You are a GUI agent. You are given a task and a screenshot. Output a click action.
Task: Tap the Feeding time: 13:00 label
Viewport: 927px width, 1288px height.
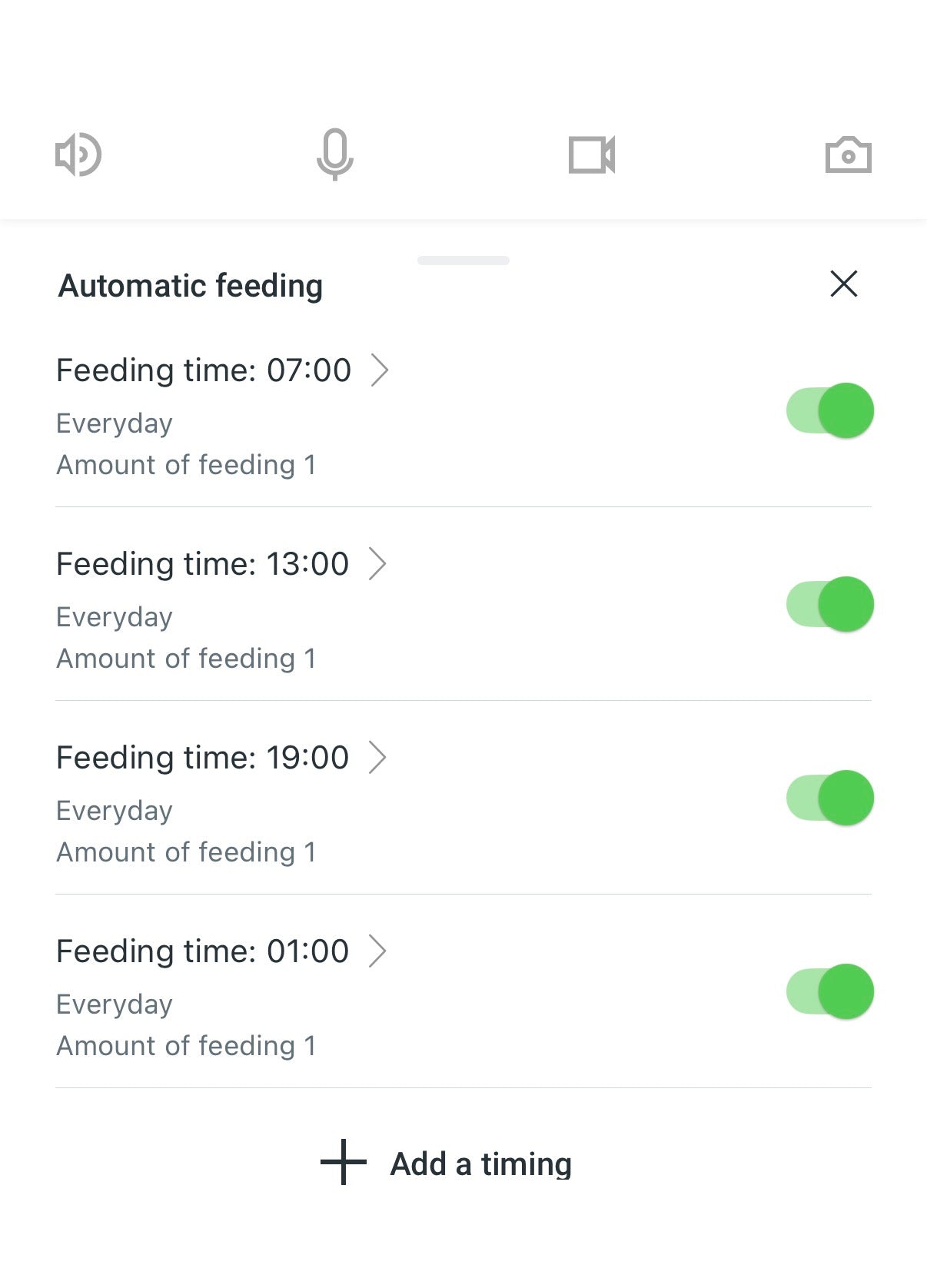(x=203, y=564)
